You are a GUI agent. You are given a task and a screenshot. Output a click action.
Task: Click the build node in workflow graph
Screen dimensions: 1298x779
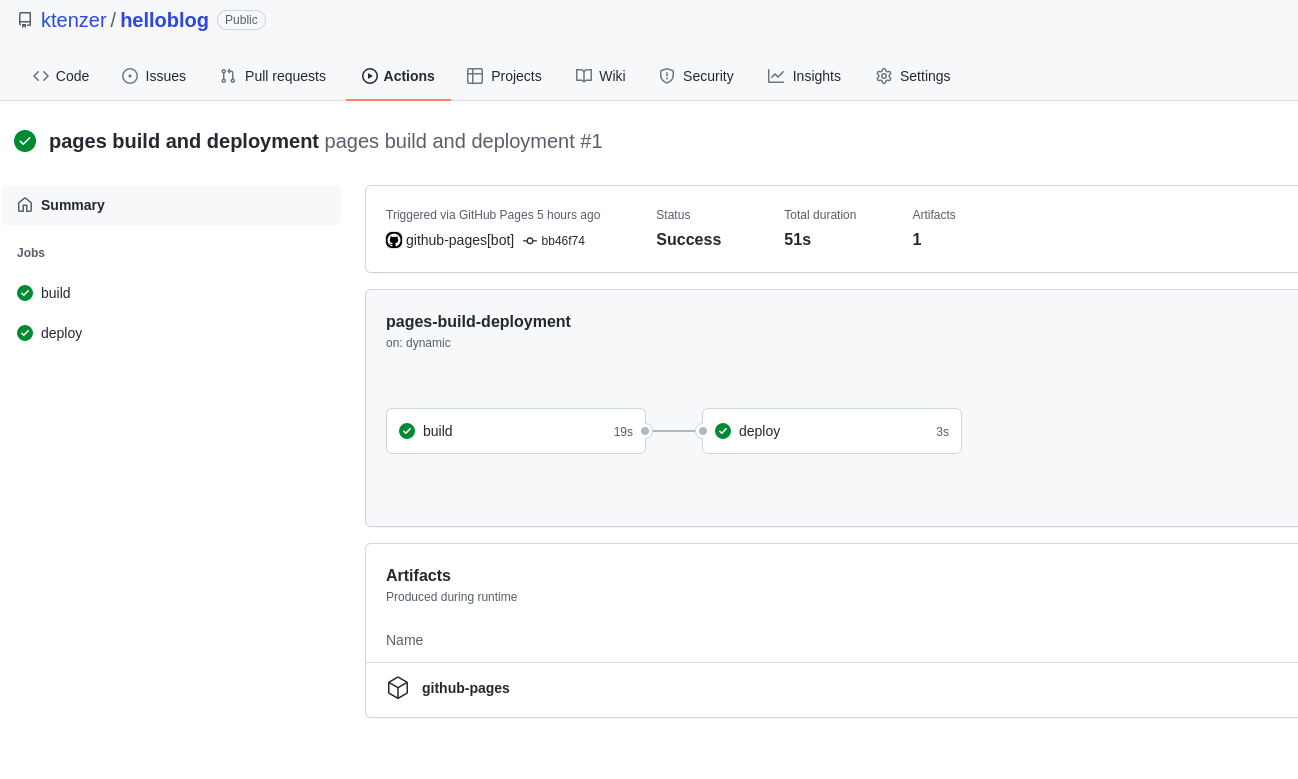516,431
